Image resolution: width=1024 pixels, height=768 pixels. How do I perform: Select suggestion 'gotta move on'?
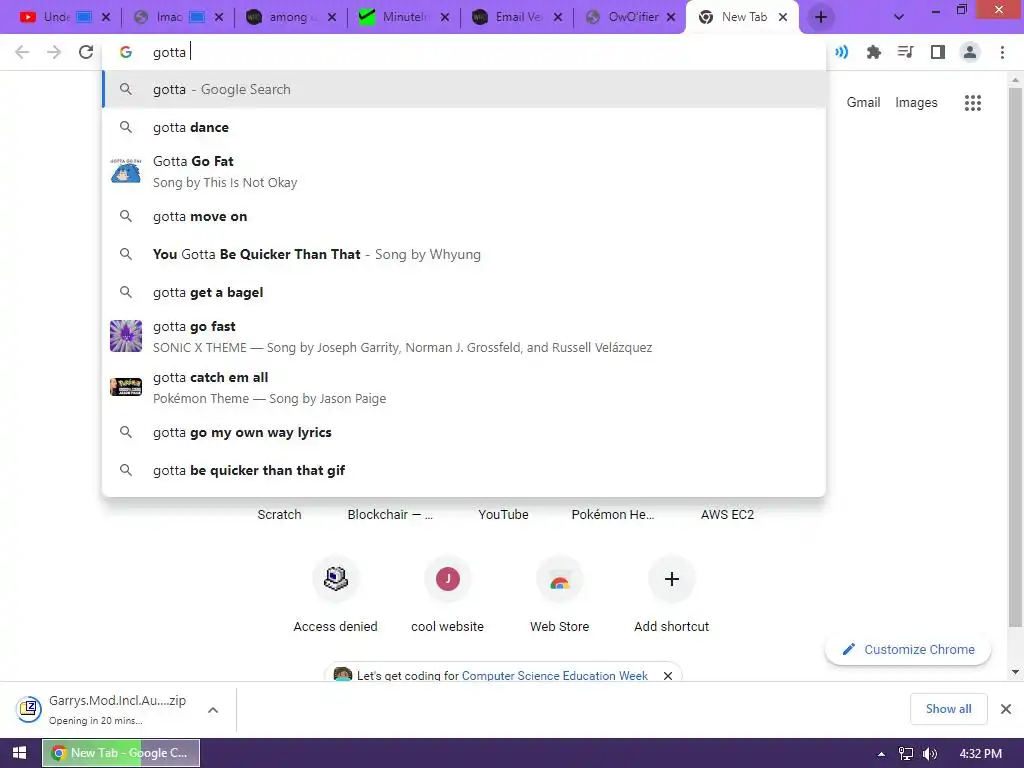pyautogui.click(x=464, y=216)
